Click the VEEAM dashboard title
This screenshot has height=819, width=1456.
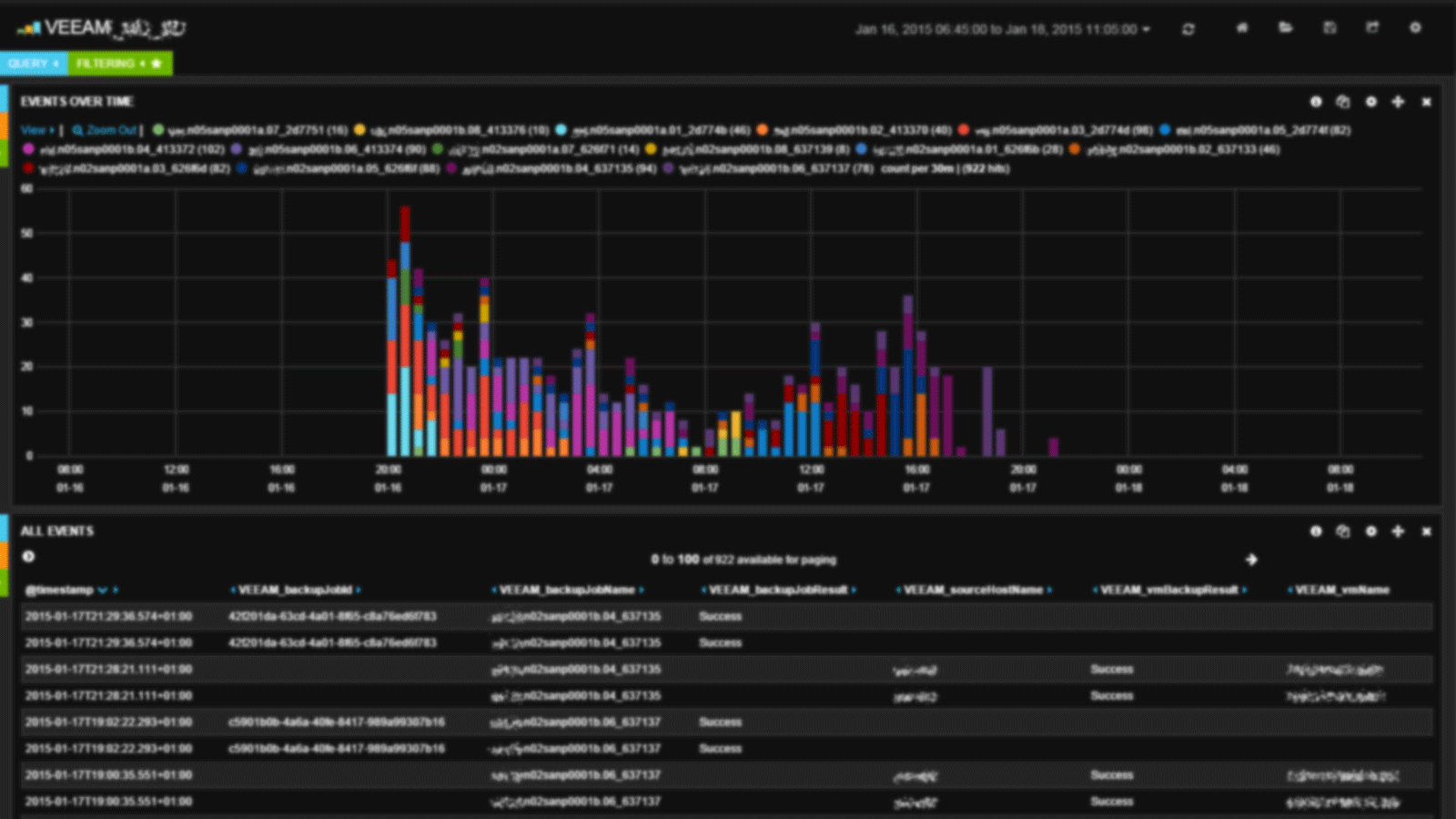click(114, 28)
